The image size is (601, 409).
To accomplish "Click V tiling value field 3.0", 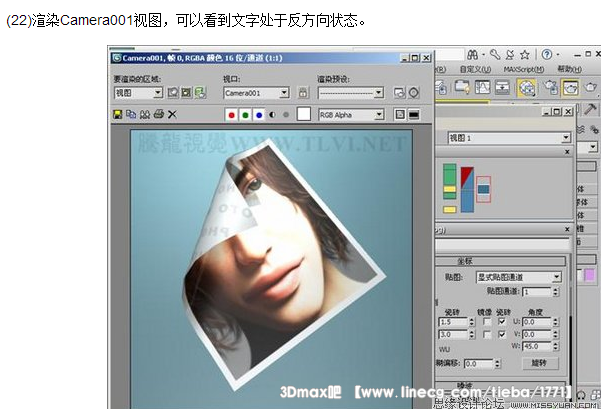I will 453,335.
